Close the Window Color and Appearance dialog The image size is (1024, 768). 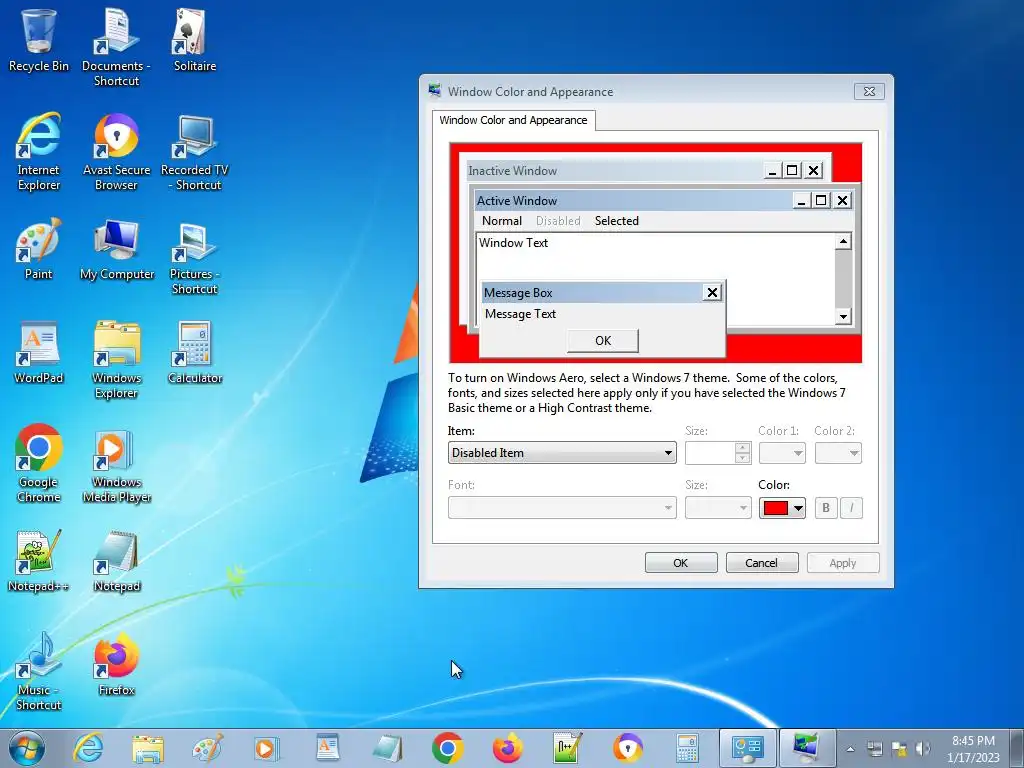869,91
